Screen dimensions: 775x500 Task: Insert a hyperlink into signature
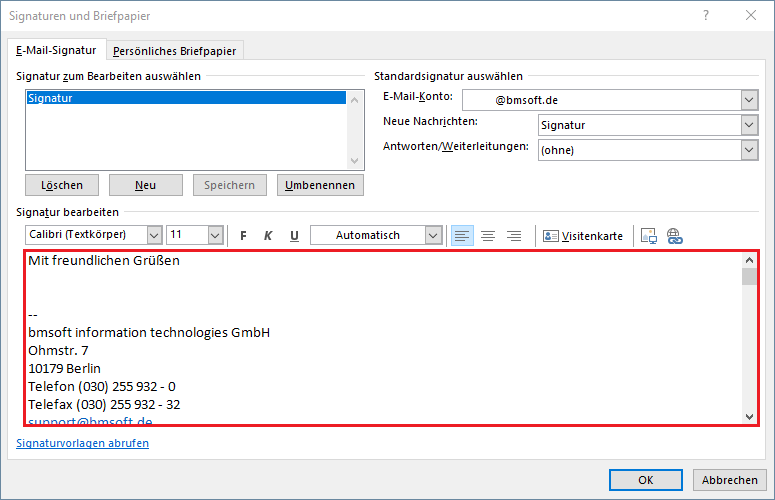[674, 236]
